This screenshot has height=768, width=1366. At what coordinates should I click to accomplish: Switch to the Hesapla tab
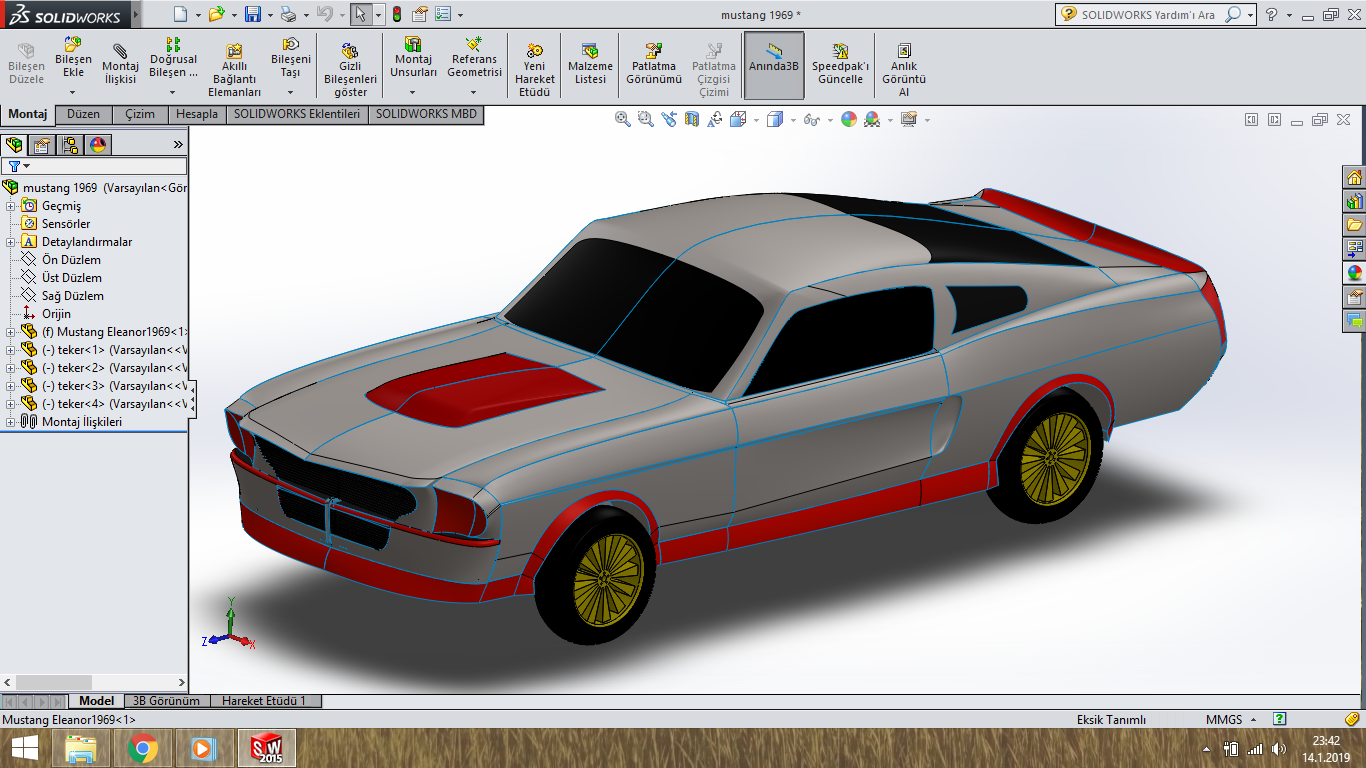(197, 114)
